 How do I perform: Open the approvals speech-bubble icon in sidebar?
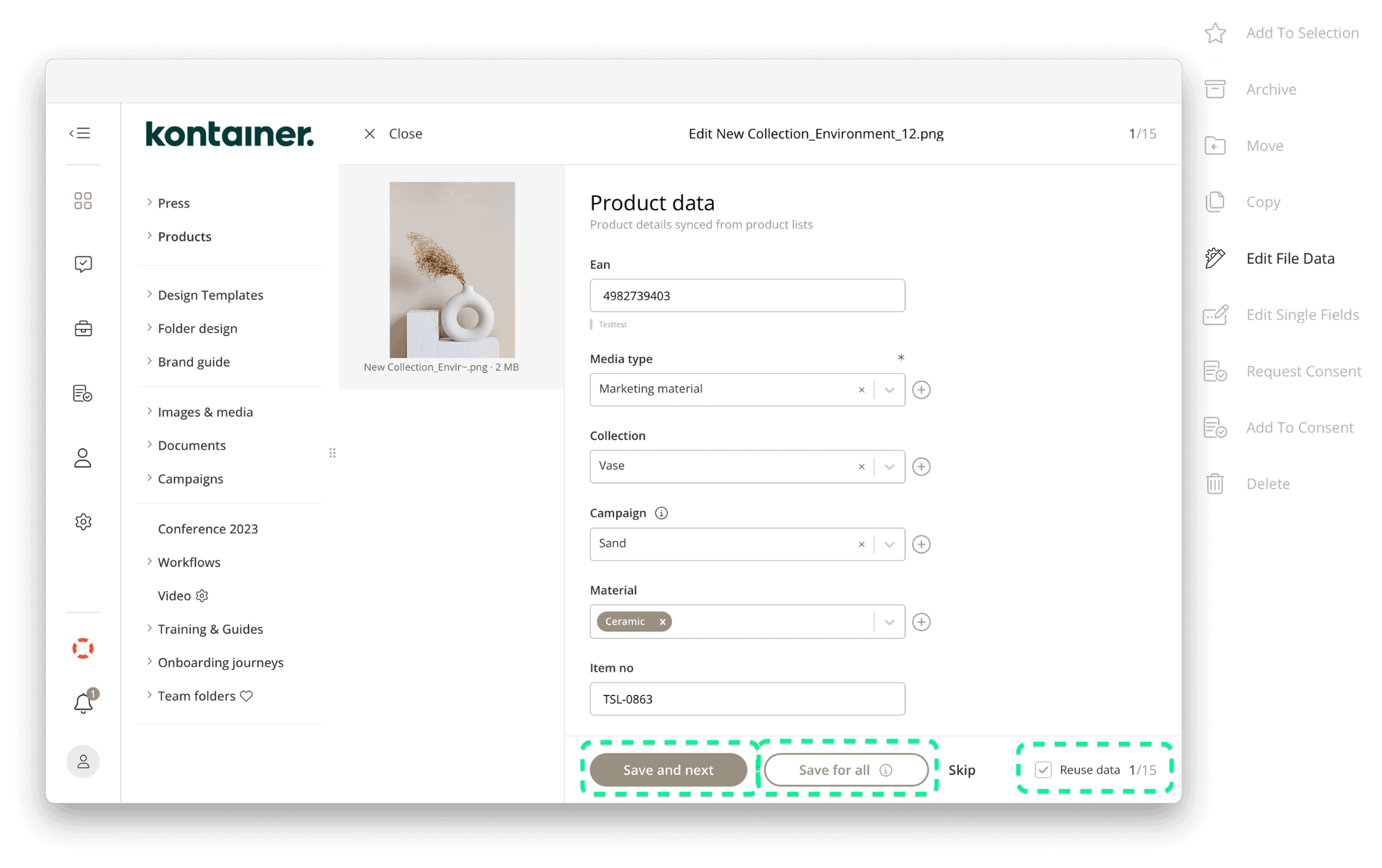pyautogui.click(x=82, y=264)
